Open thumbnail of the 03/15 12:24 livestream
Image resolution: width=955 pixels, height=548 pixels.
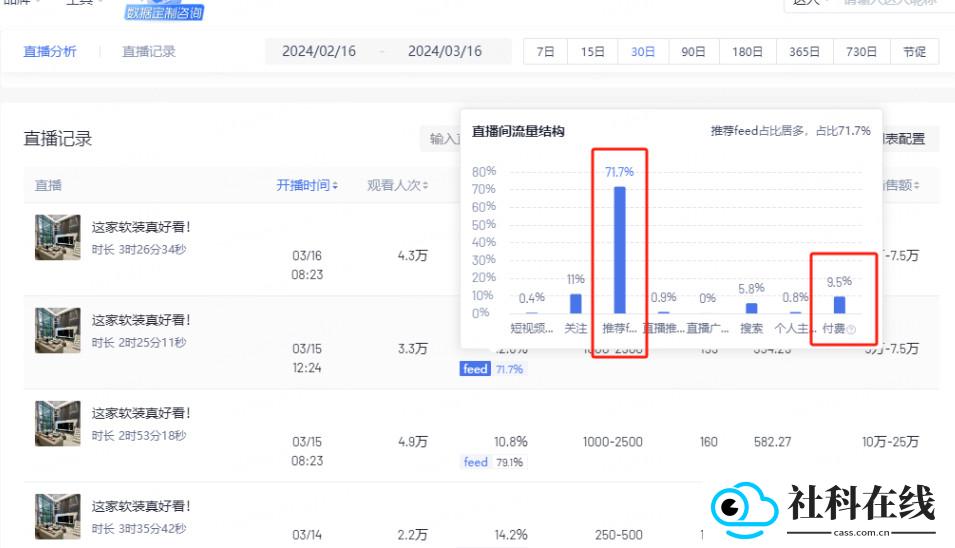point(58,330)
